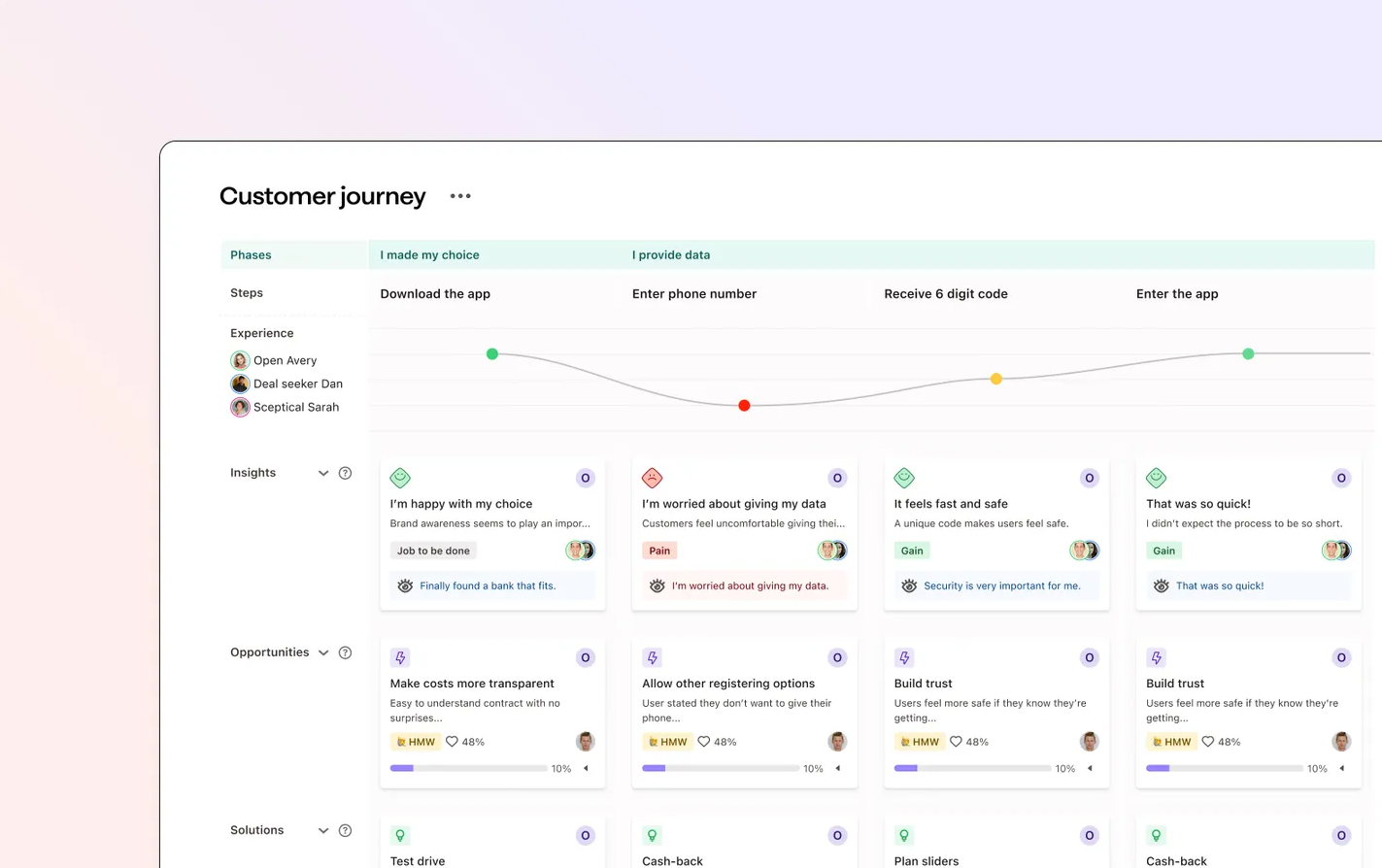Click 'Allow other registering options' card title
Screen dimensions: 1382x868
[x=728, y=684]
